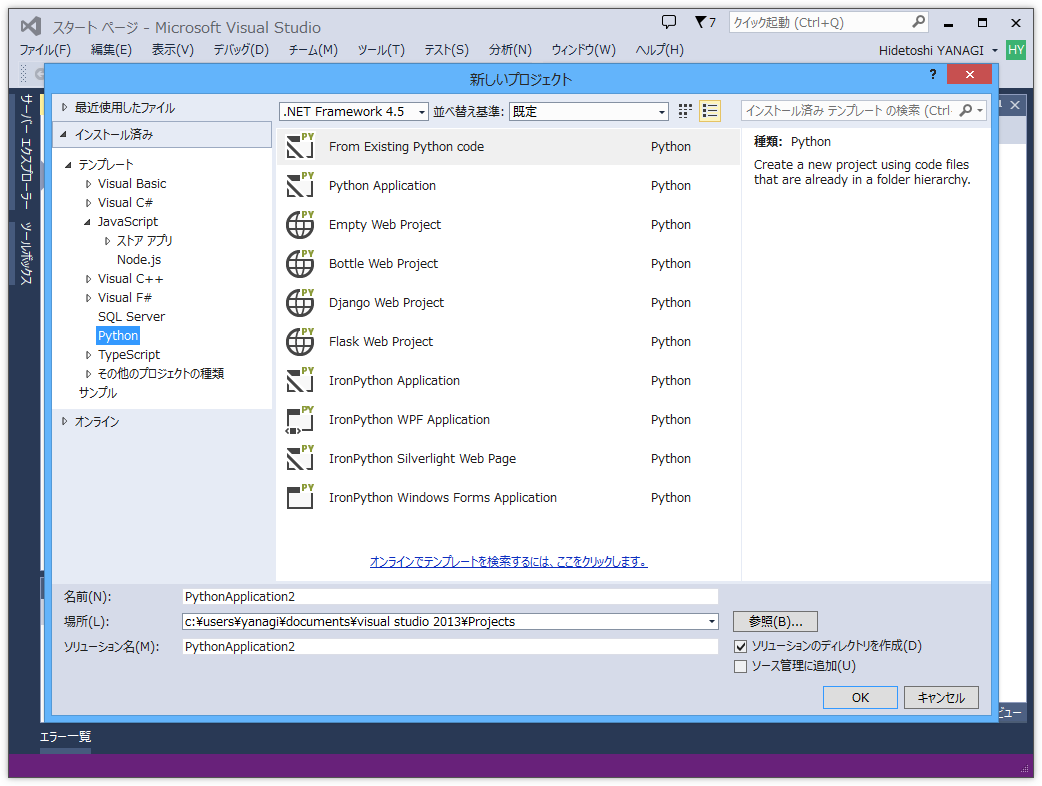Open the ツールボックス side tab
The image size is (1042, 786).
(26, 253)
